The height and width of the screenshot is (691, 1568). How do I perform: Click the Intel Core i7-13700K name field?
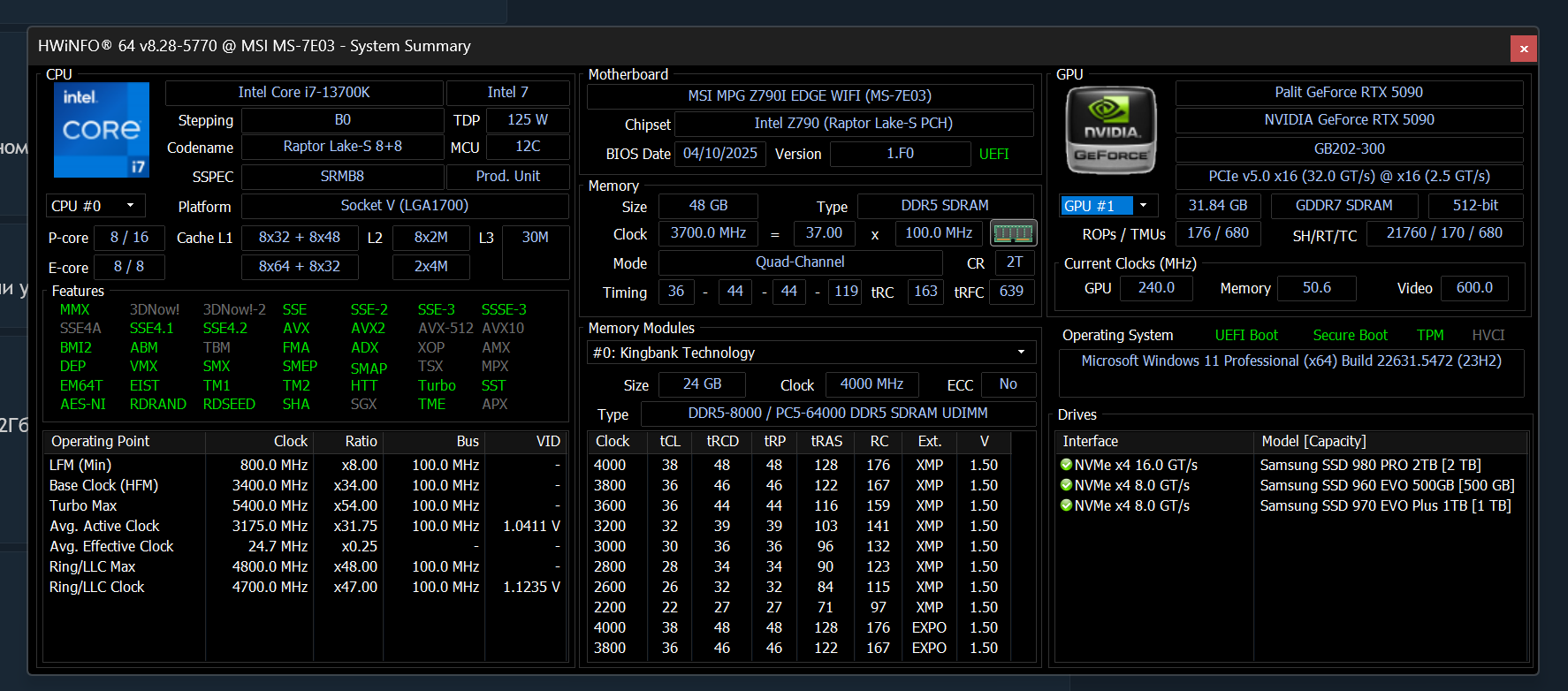coord(304,93)
